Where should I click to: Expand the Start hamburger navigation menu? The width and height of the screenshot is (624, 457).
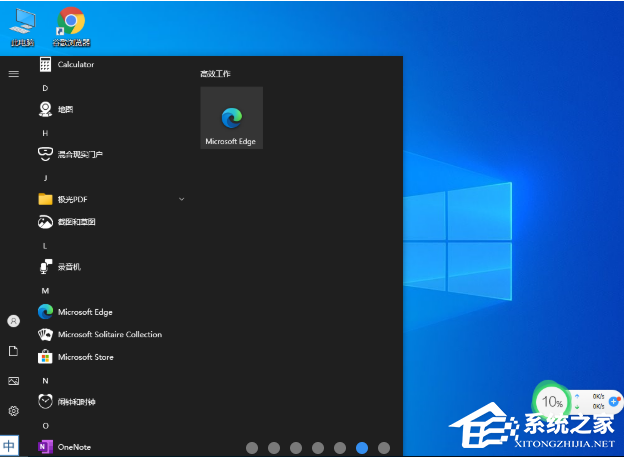[13, 73]
